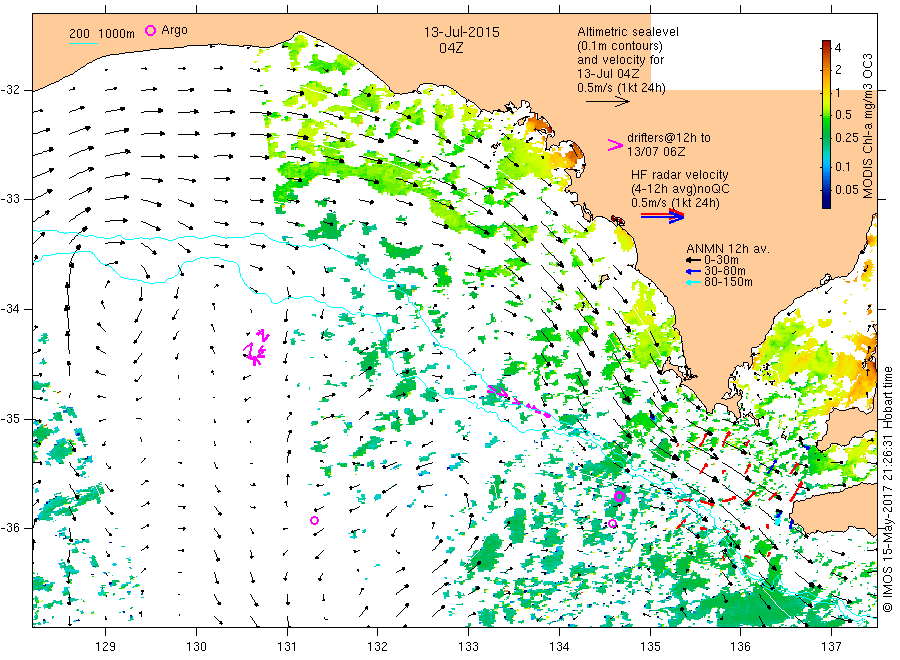Click the dark blue bottom of the colorbar
The width and height of the screenshot is (900, 660).
[x=826, y=201]
